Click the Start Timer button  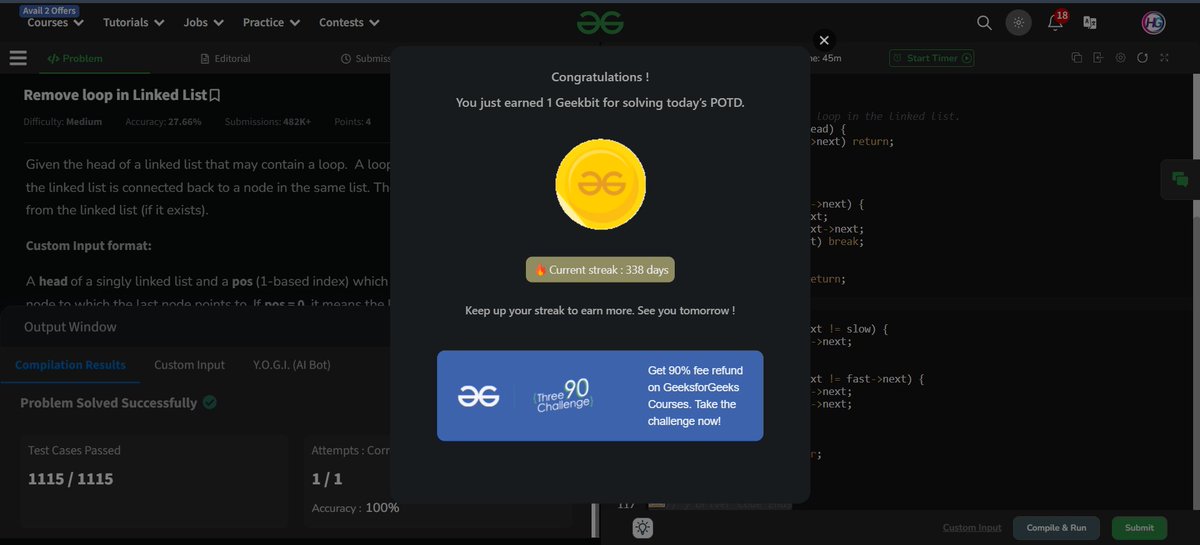coord(932,58)
